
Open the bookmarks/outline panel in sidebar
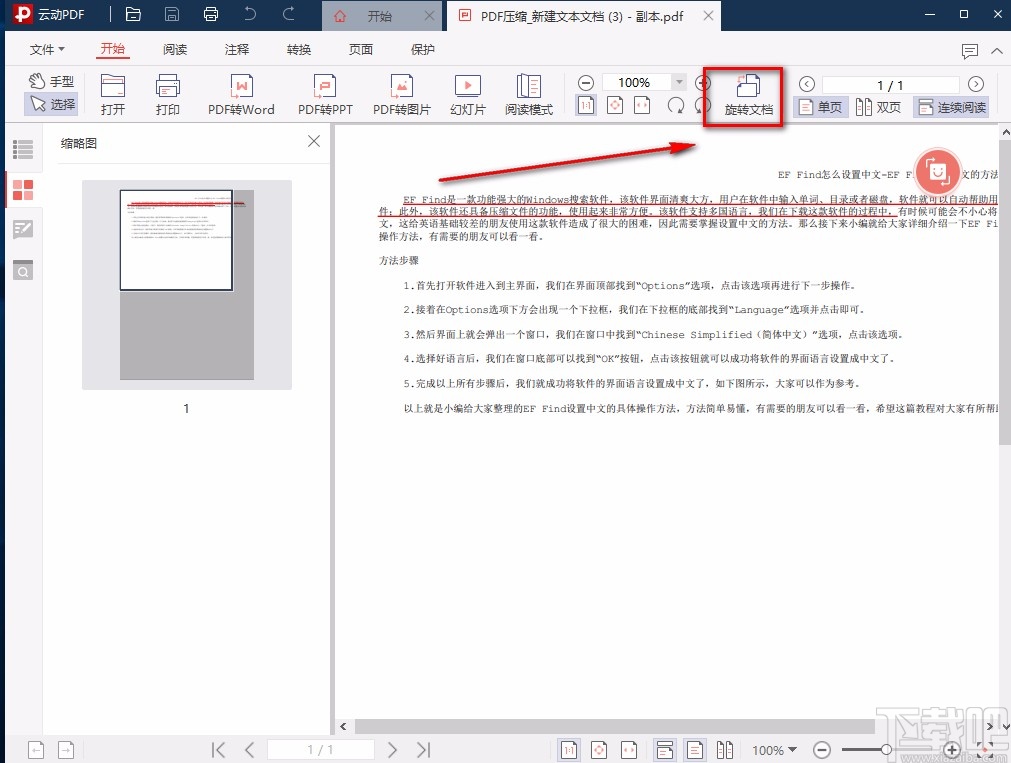23,148
